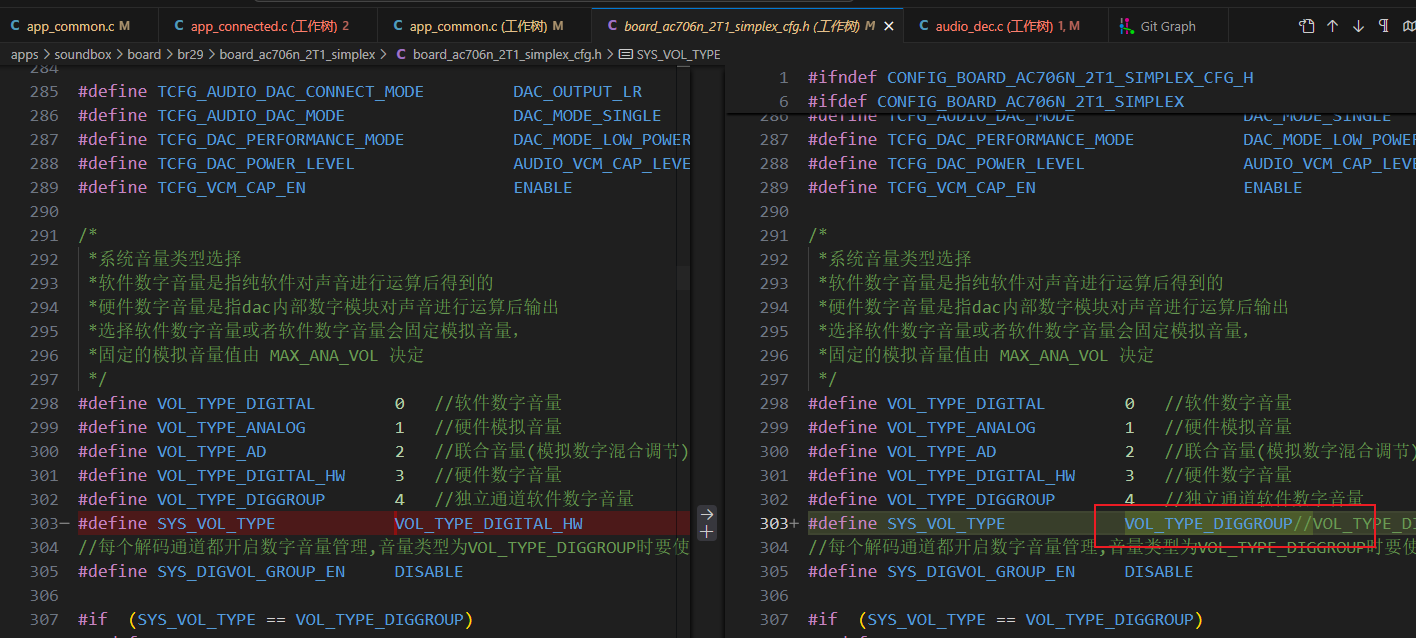Viewport: 1416px width, 638px height.
Task: Click line number 298 in the left pane
Action: tap(44, 403)
